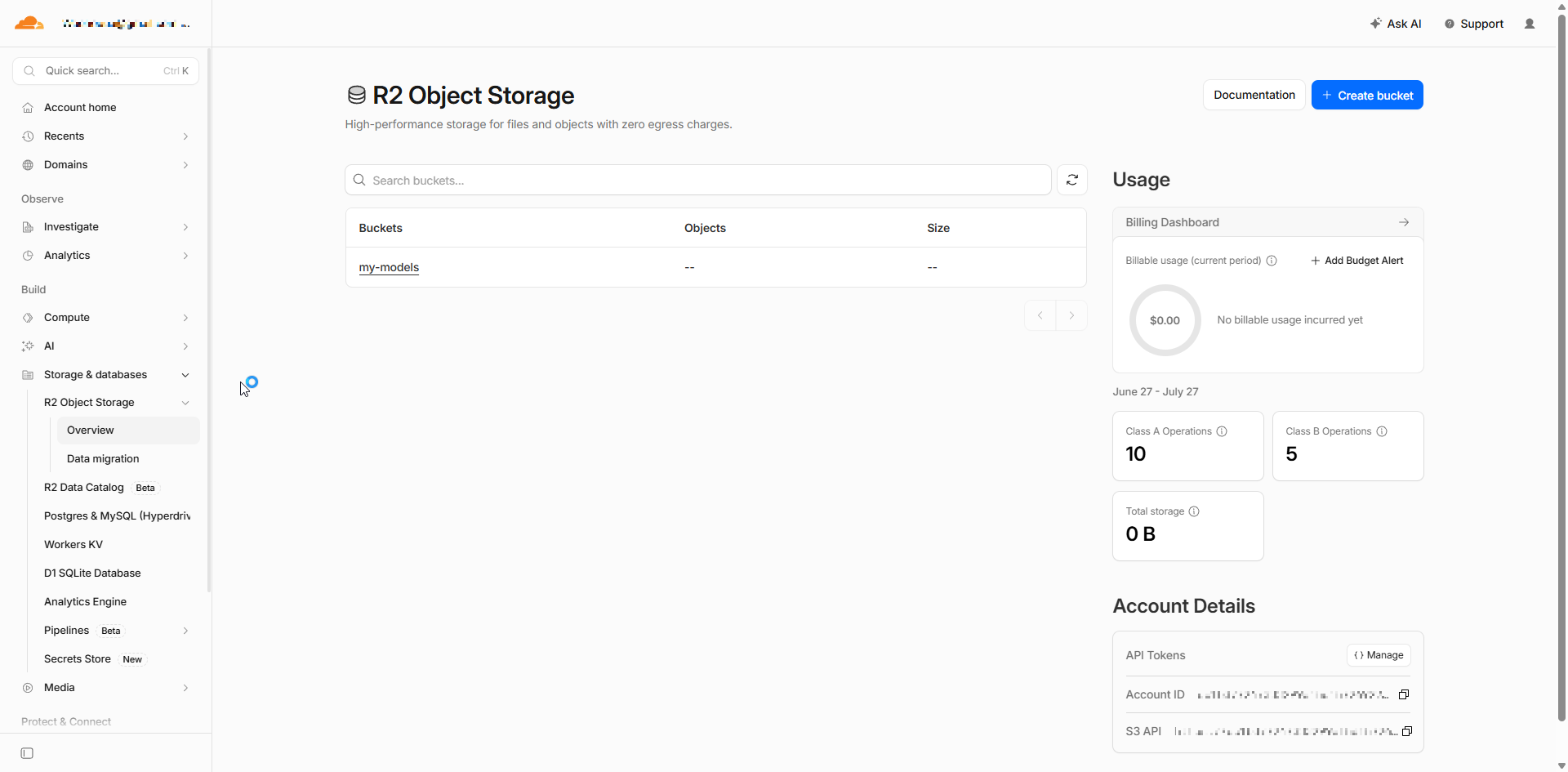The width and height of the screenshot is (1568, 772).
Task: Click the refresh buckets icon
Action: coord(1072,180)
